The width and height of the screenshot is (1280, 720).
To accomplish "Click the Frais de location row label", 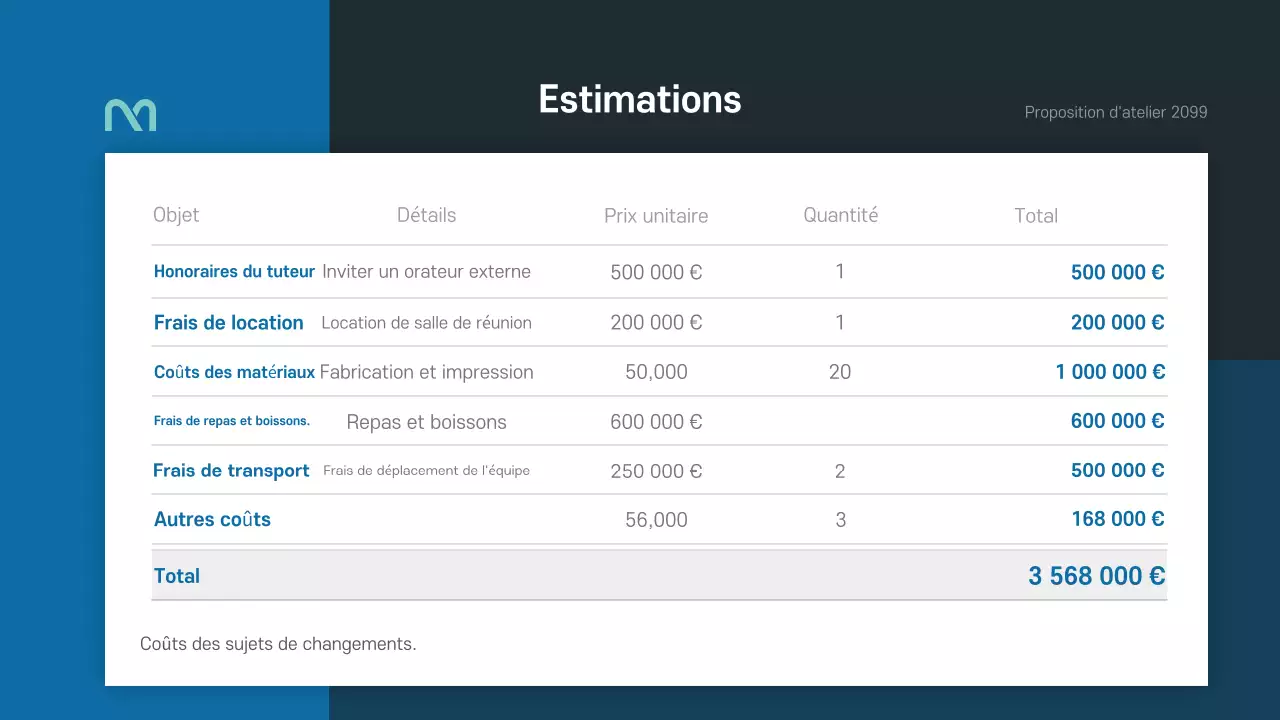I will (x=228, y=322).
